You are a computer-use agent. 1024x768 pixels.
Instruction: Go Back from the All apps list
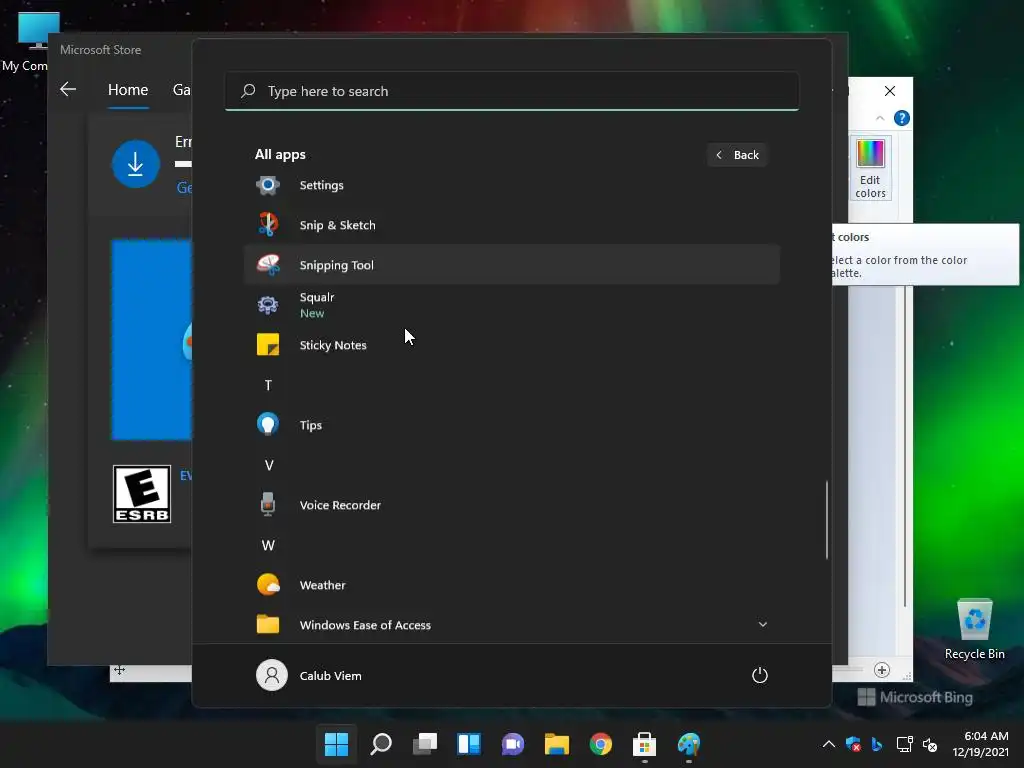[737, 155]
